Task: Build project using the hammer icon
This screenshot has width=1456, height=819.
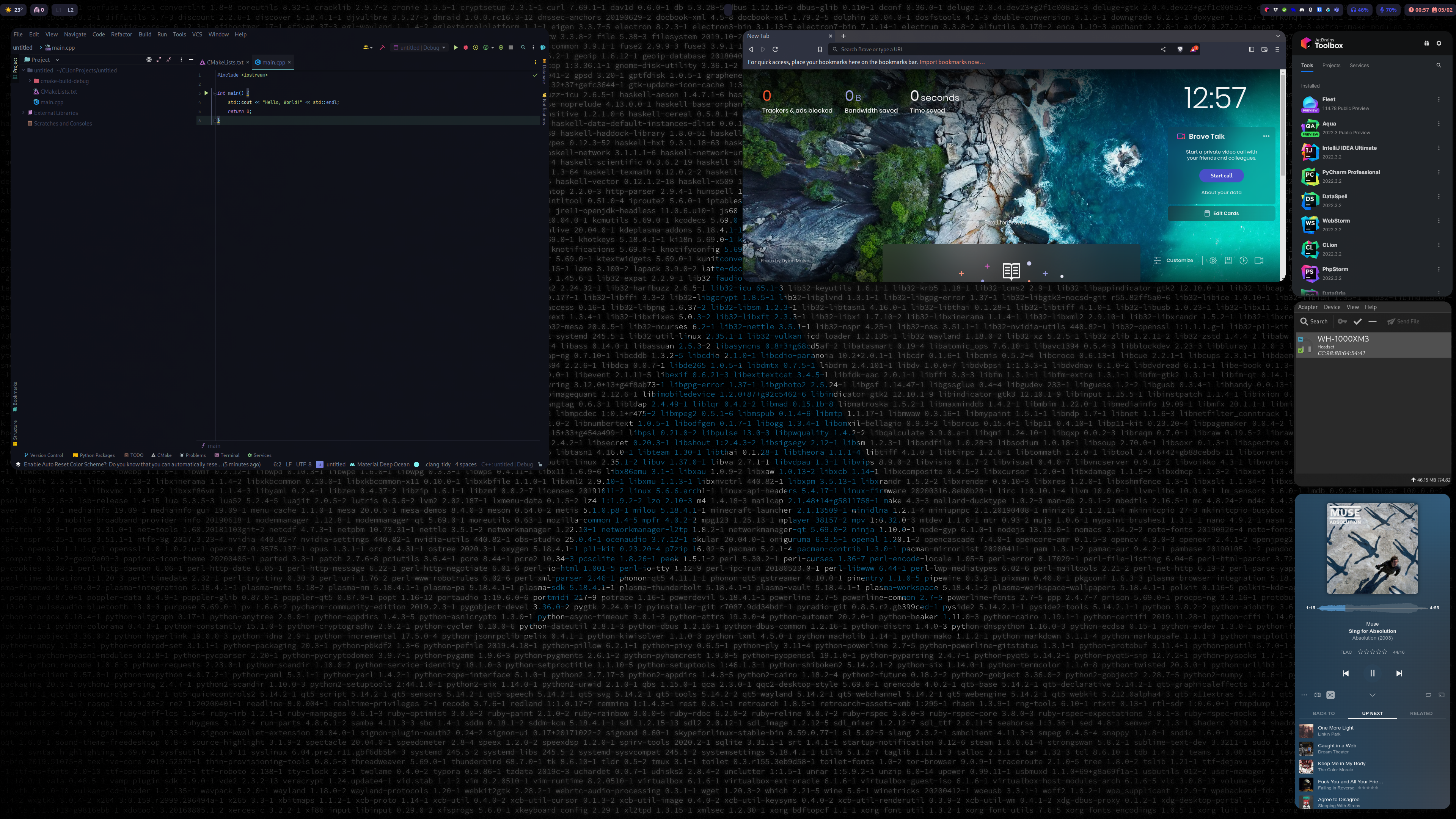Action: tap(382, 47)
